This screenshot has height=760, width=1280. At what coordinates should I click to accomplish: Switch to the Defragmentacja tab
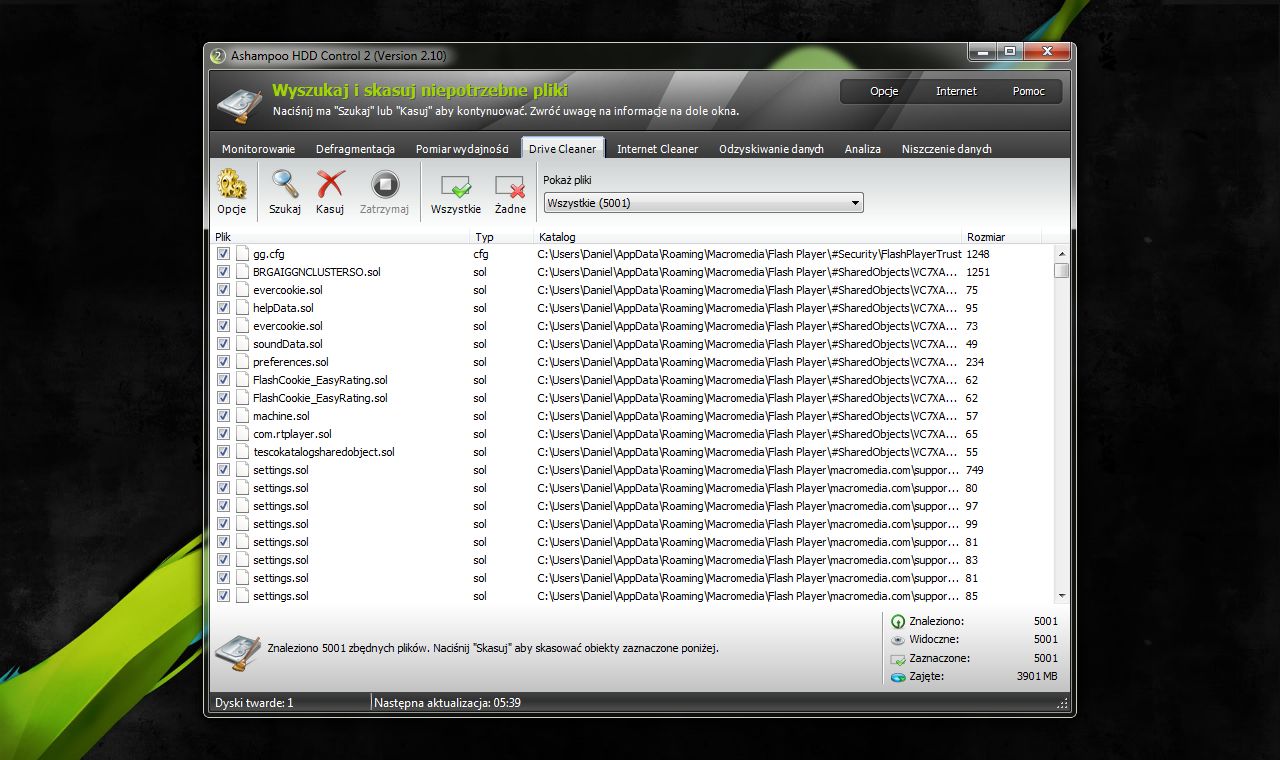pos(355,149)
